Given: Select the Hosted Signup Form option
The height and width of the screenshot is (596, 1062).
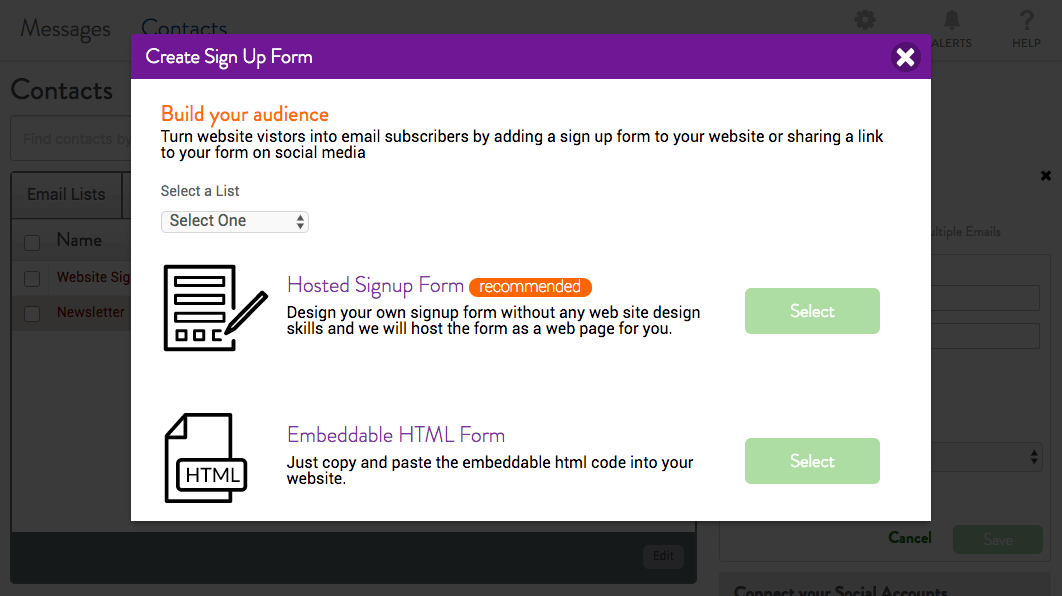Looking at the screenshot, I should point(812,311).
